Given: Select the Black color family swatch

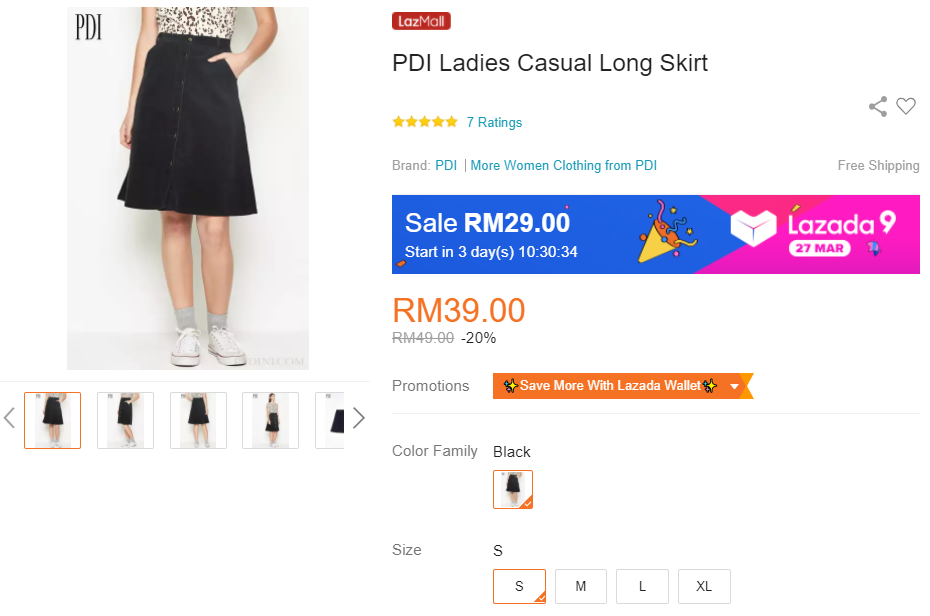Looking at the screenshot, I should click(x=513, y=490).
